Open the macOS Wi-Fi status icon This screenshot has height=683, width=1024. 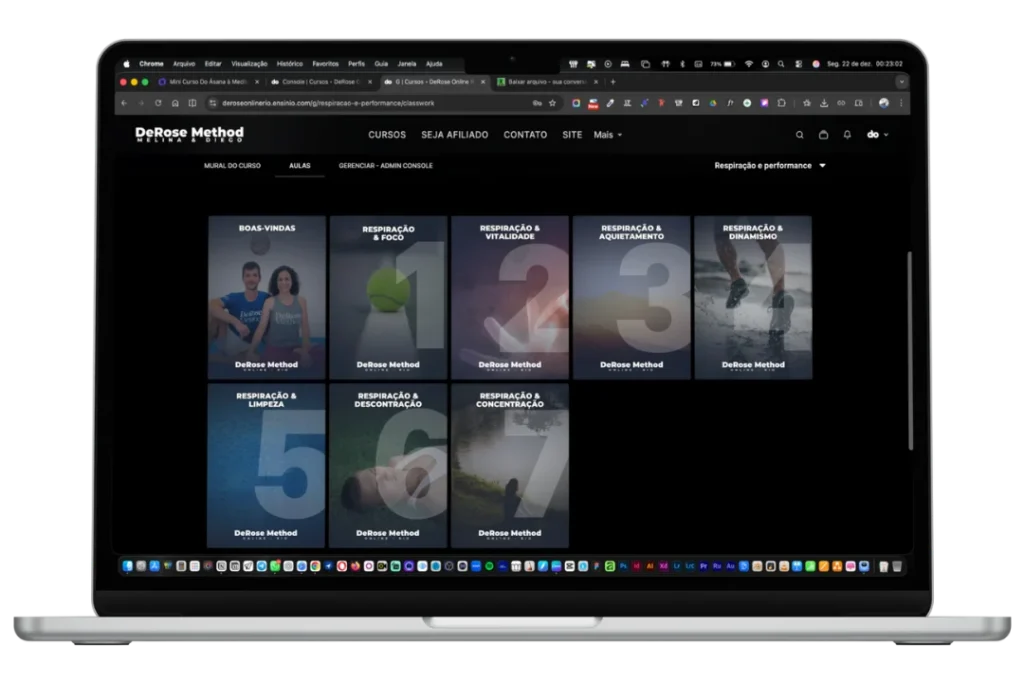(748, 64)
